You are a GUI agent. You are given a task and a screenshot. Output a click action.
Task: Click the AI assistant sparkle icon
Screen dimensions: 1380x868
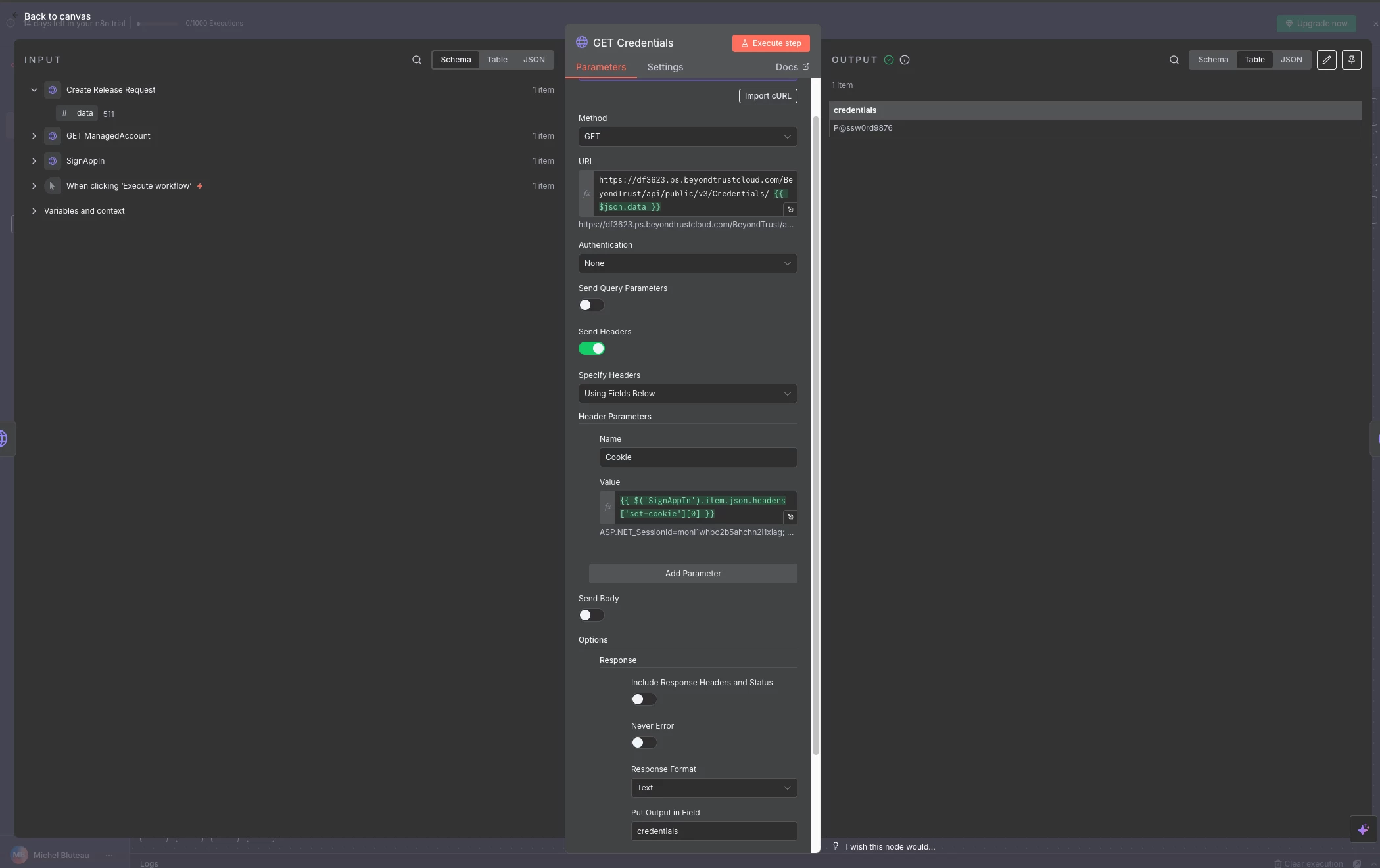(x=1363, y=829)
